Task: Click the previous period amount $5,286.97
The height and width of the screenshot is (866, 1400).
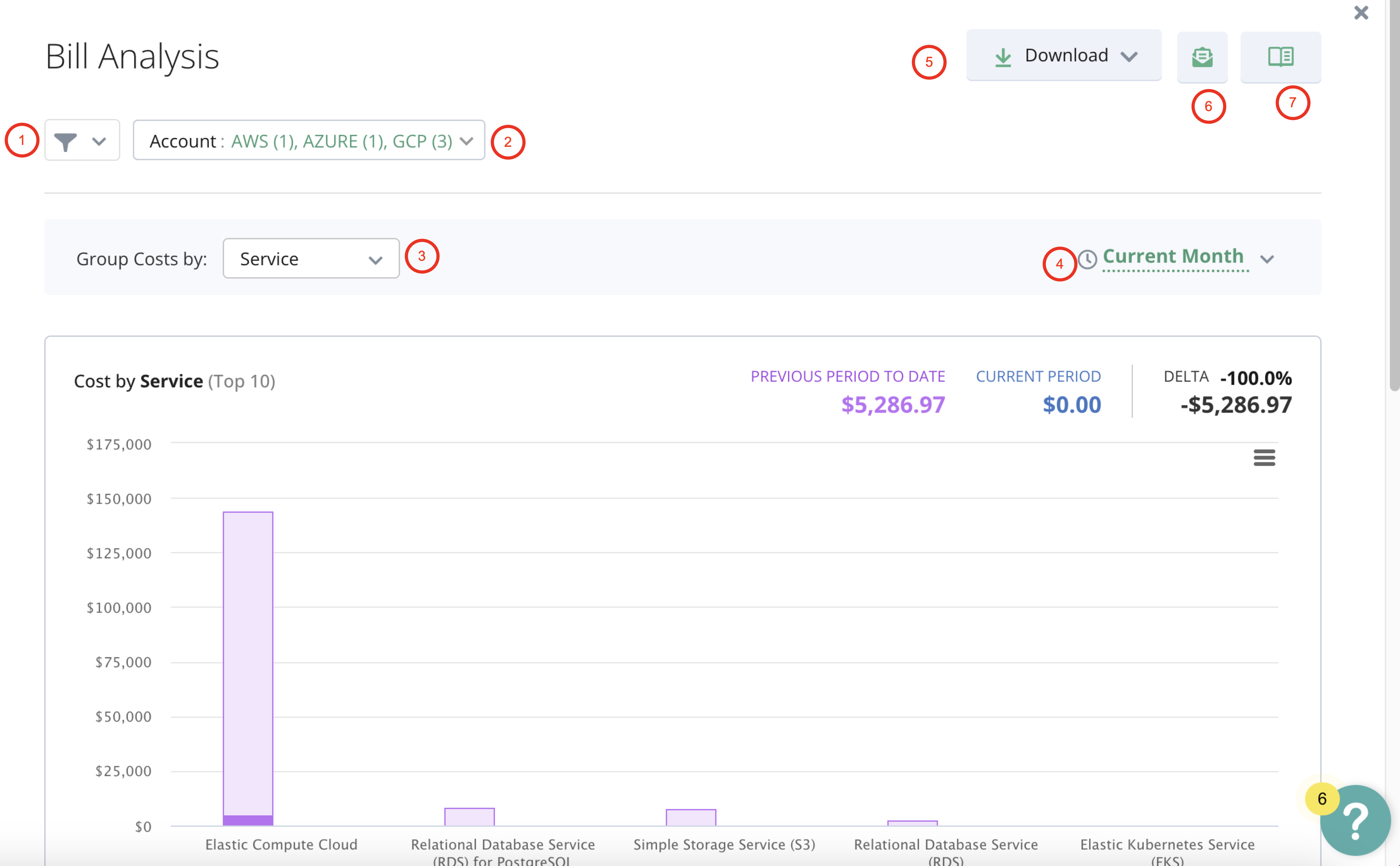Action: tap(893, 405)
